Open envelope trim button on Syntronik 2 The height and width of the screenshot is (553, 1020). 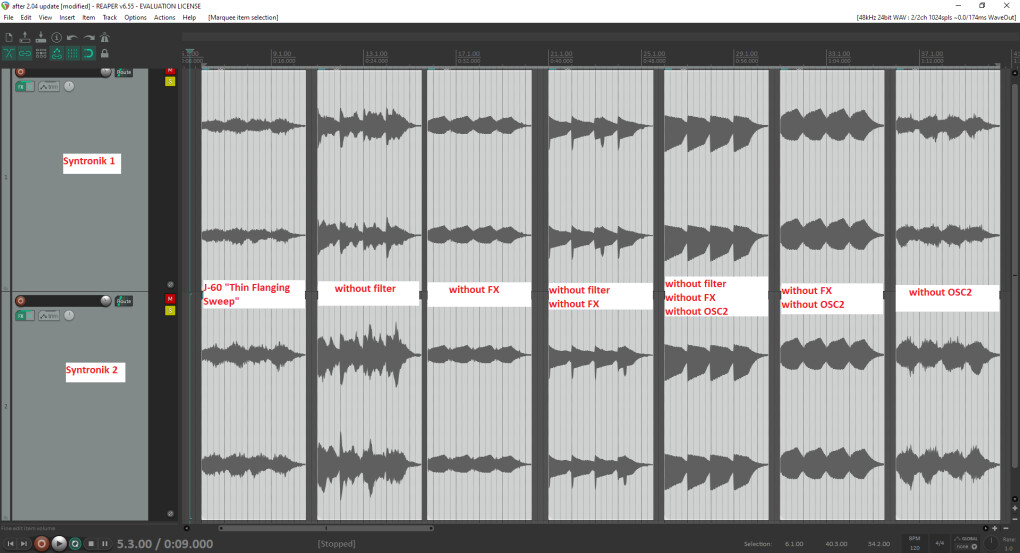(x=49, y=316)
